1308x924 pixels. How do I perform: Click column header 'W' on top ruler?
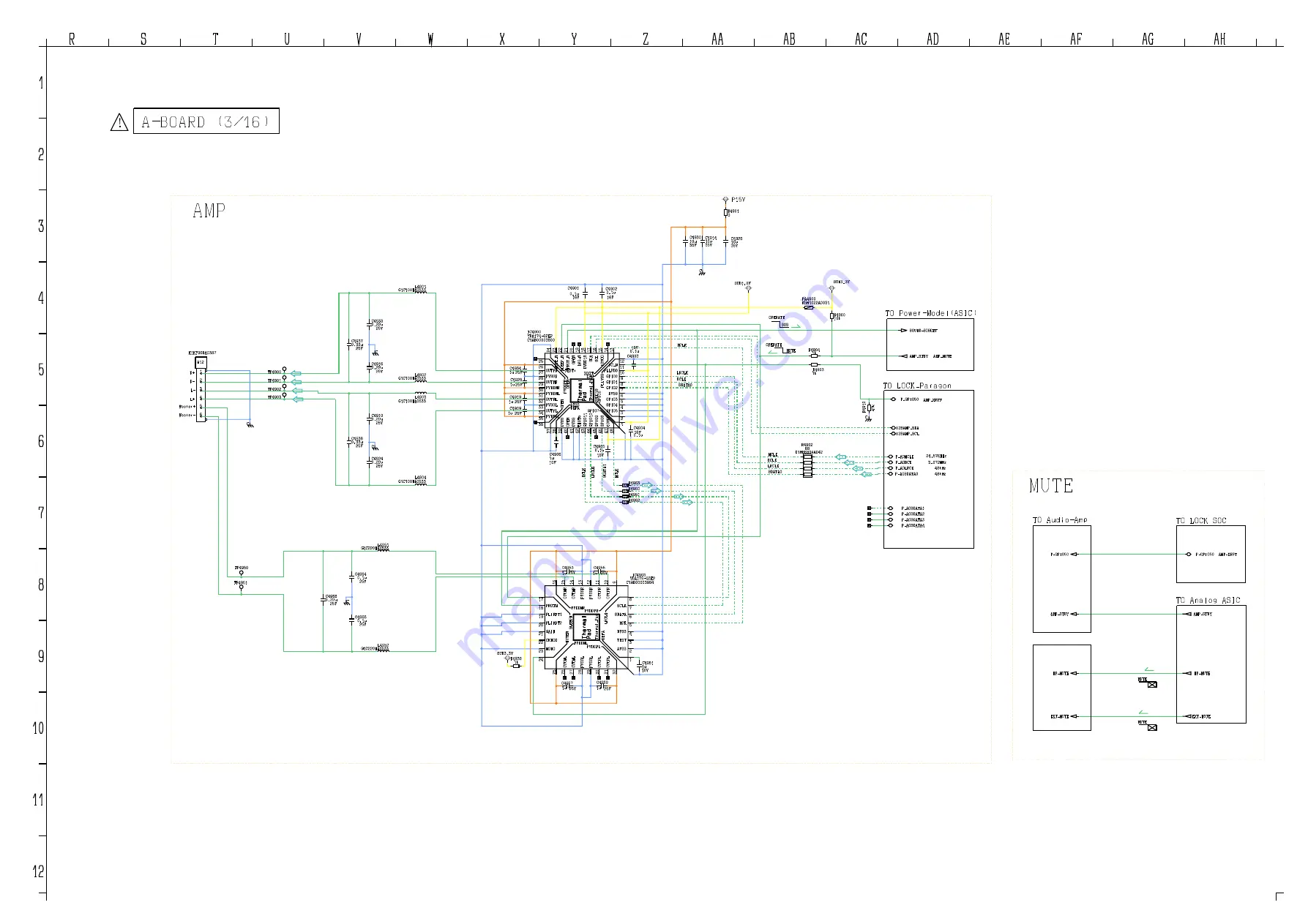click(x=430, y=39)
